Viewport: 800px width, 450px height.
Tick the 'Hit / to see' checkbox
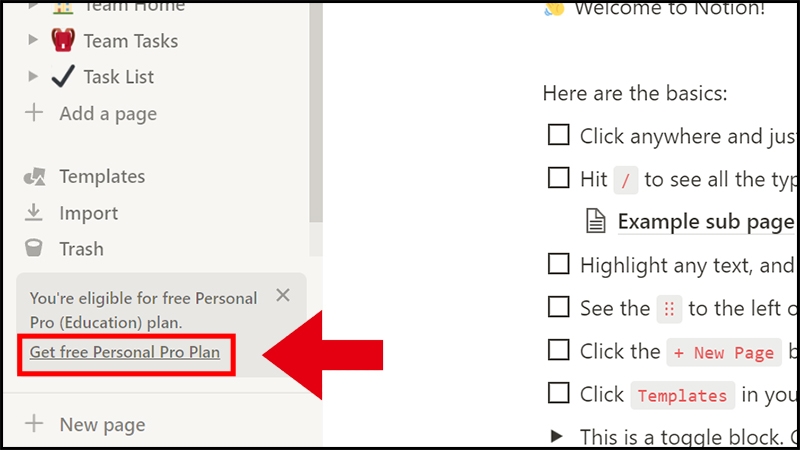click(x=558, y=179)
